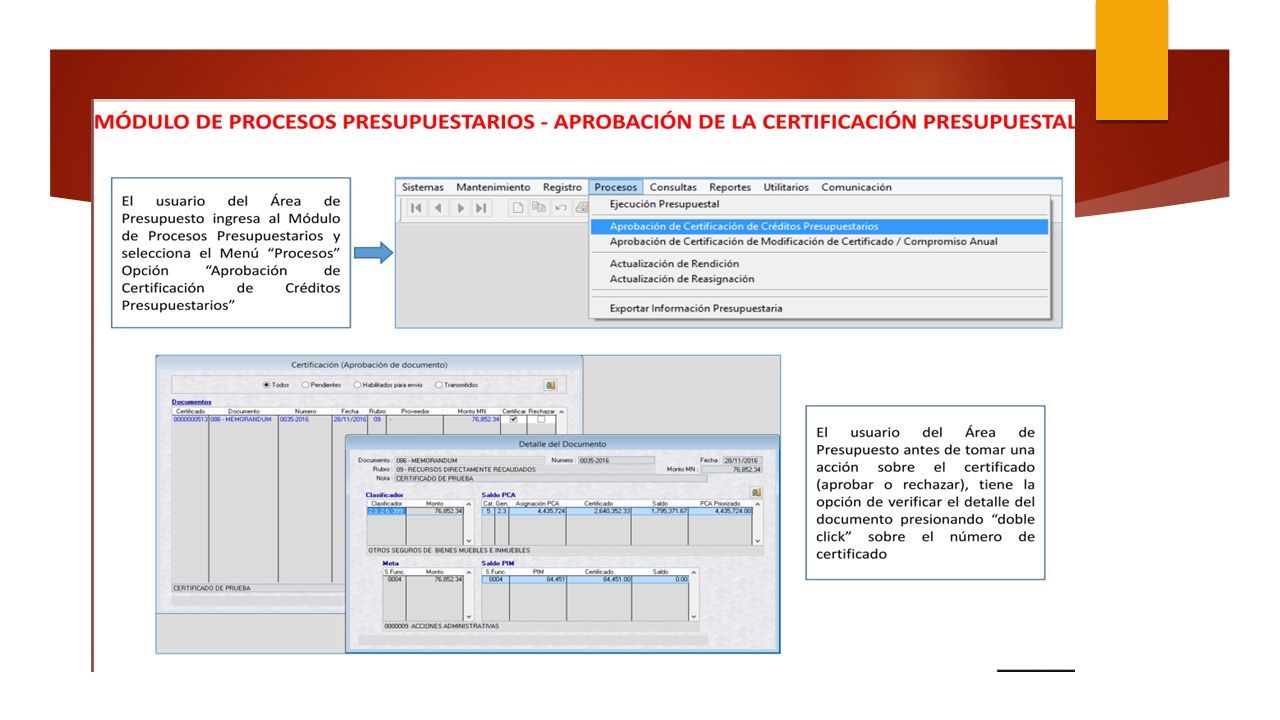Go to previous record toolbar icon
Viewport: 1280px width, 720px height.
pyautogui.click(x=438, y=208)
